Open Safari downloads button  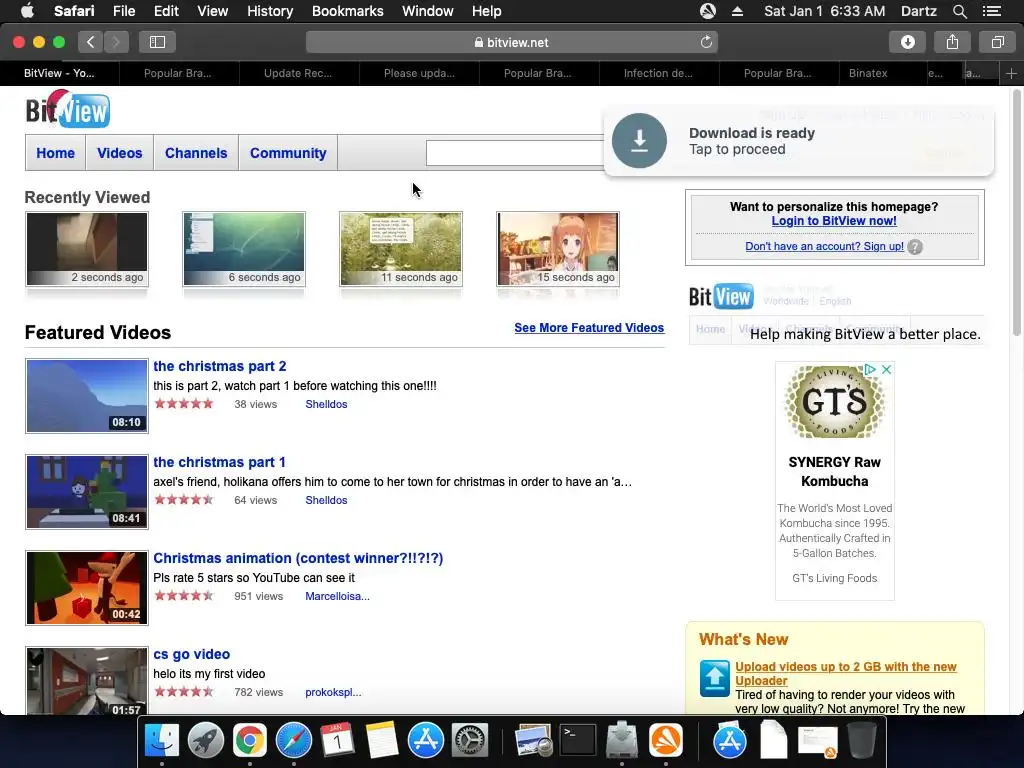point(907,42)
